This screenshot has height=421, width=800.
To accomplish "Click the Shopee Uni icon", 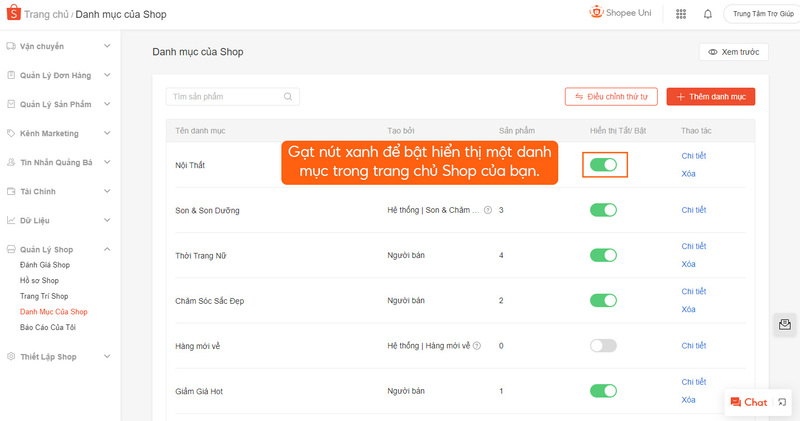I will [x=598, y=13].
